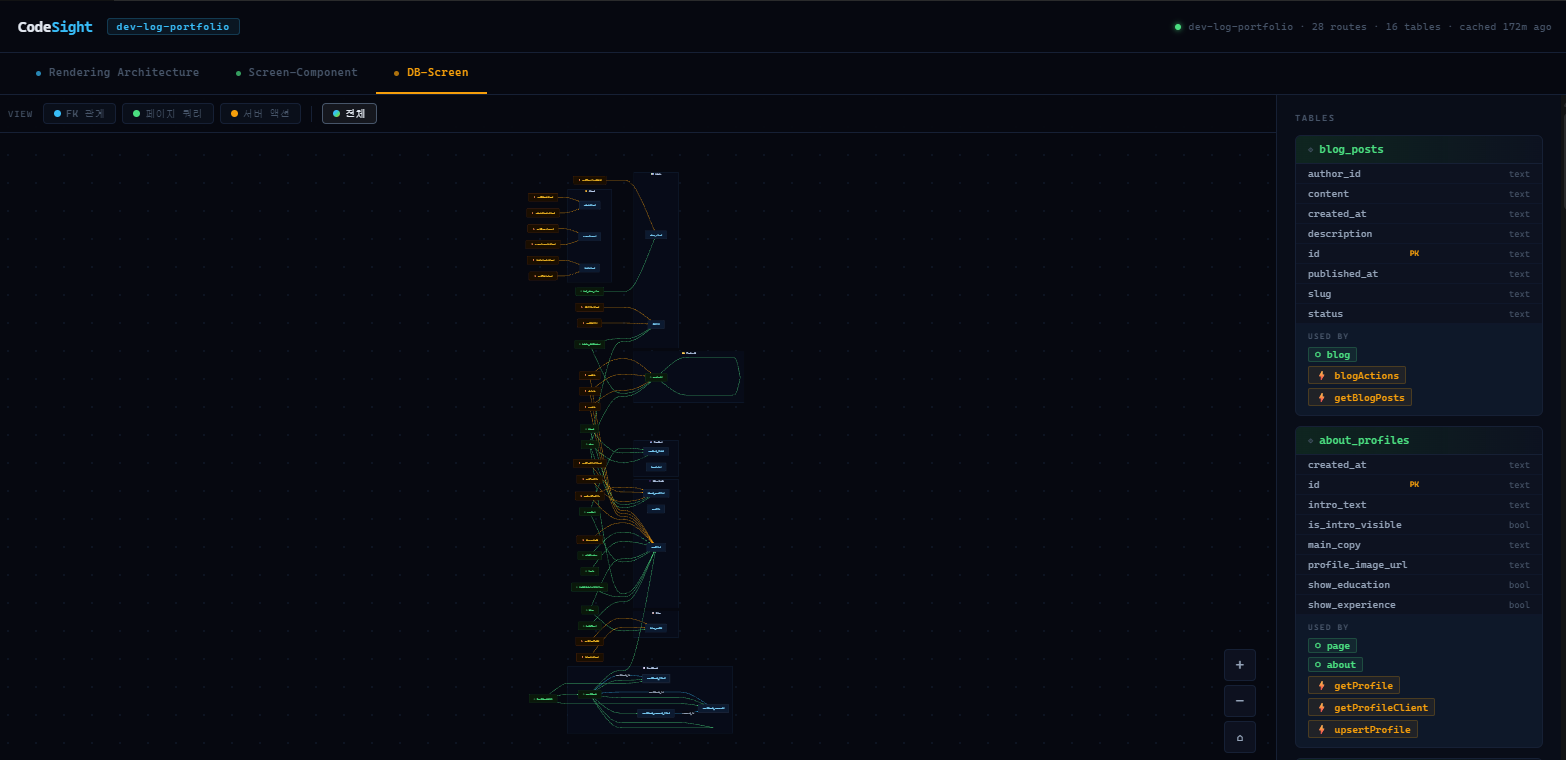Click the circle icon on blog tag
1566x760 pixels.
click(x=1318, y=355)
